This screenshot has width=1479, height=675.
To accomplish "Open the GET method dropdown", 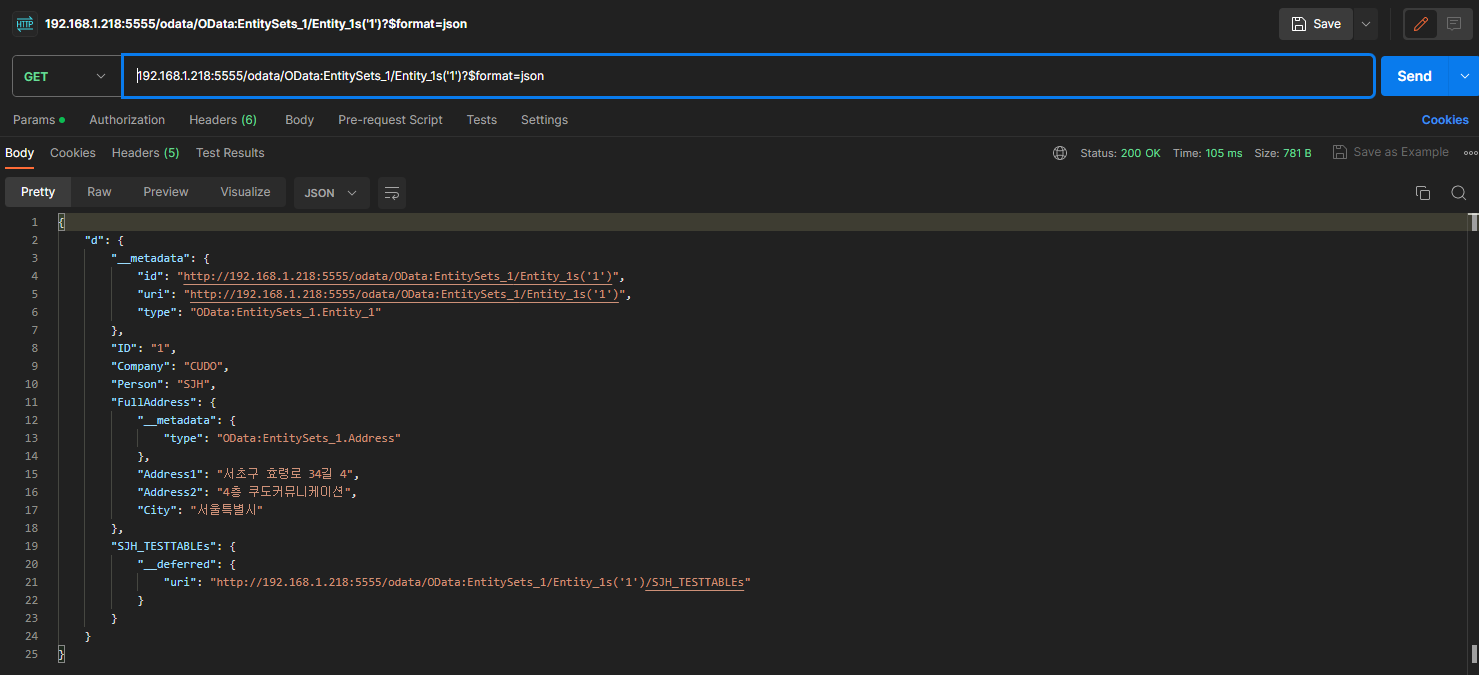I will (66, 76).
